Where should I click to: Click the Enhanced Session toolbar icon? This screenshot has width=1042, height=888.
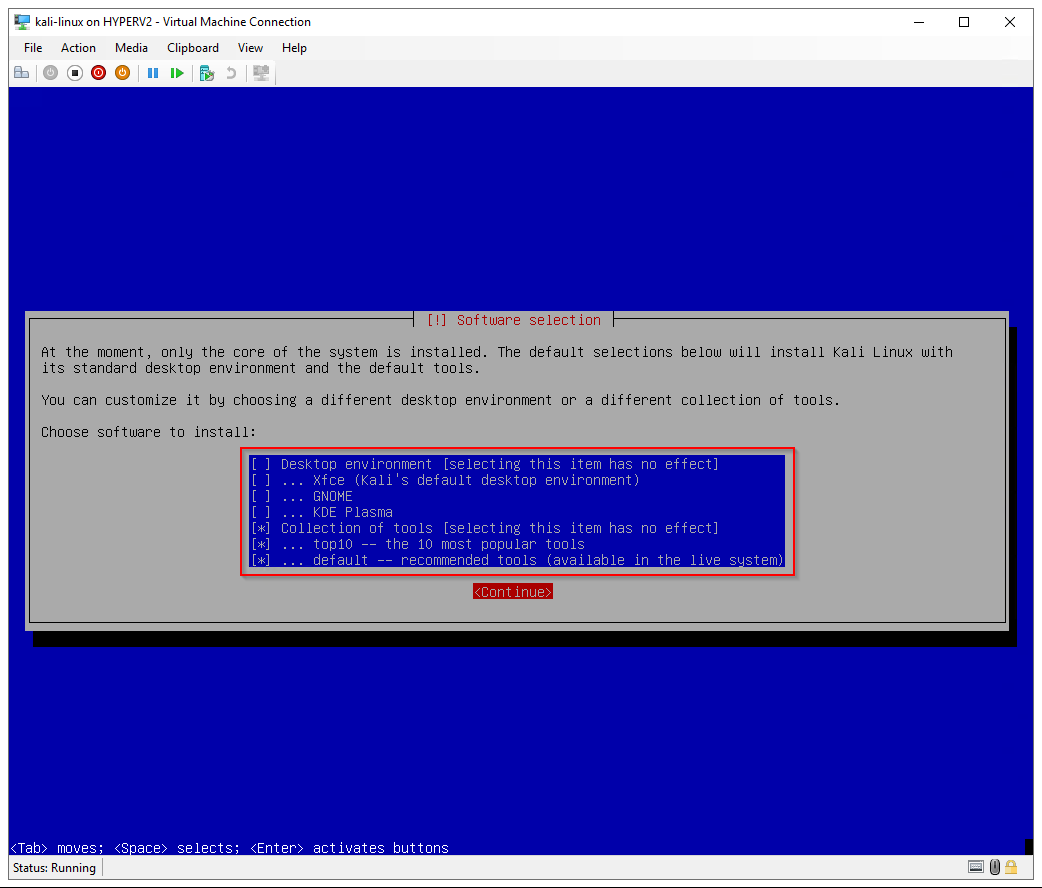(261, 73)
